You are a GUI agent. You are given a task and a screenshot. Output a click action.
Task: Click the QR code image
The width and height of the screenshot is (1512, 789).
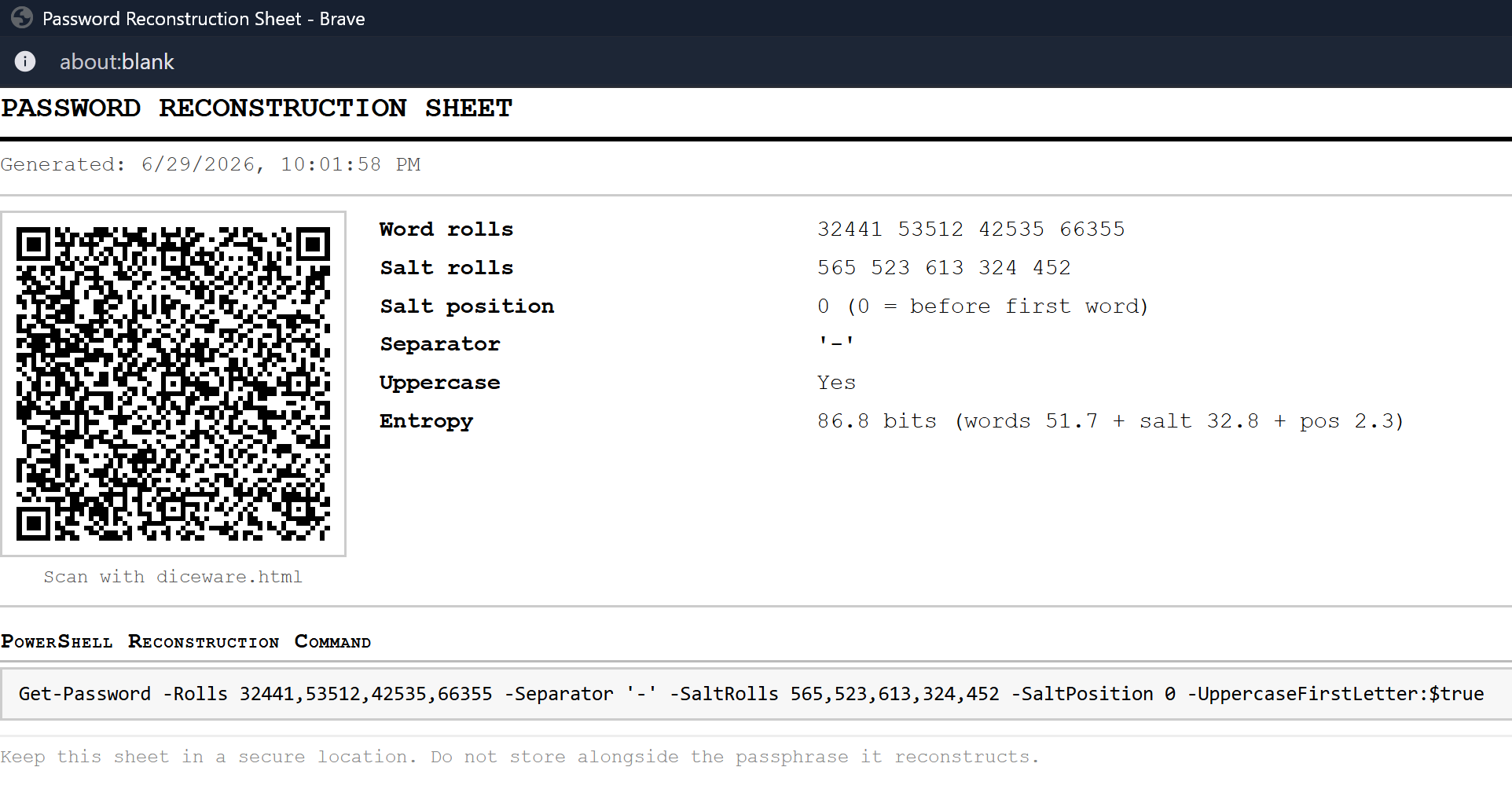[173, 383]
